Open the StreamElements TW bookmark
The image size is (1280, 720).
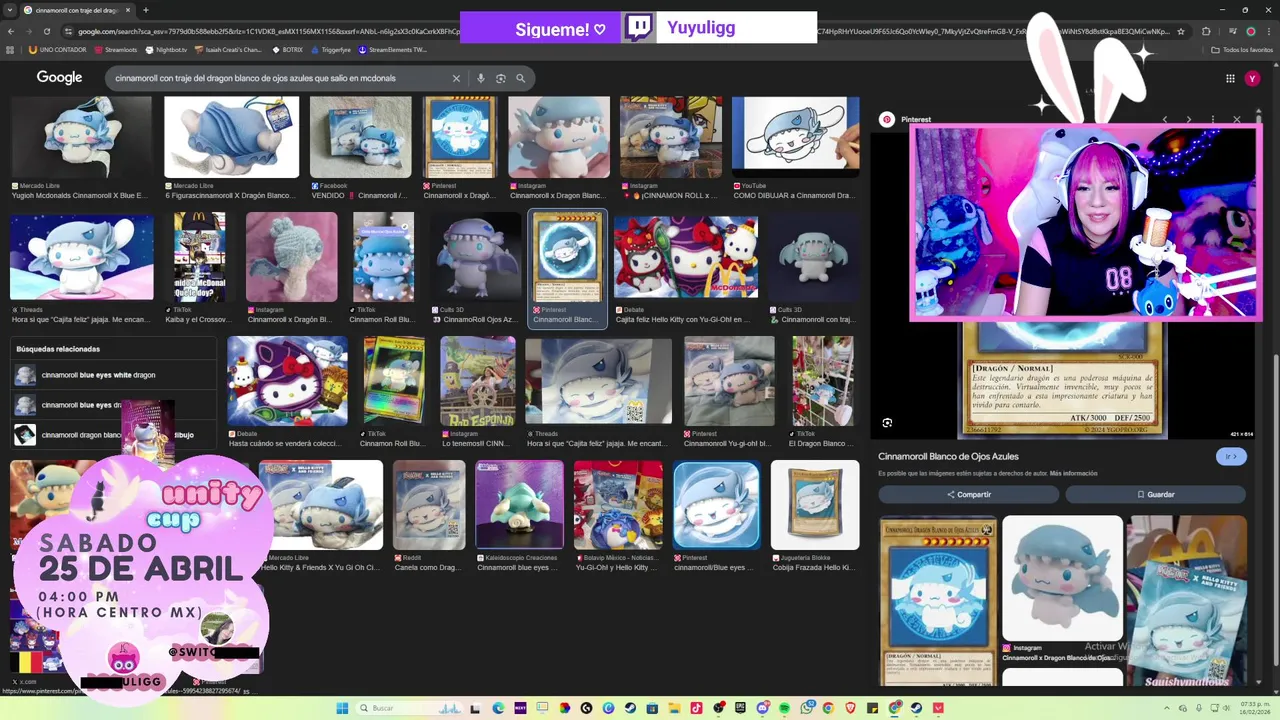coord(393,50)
